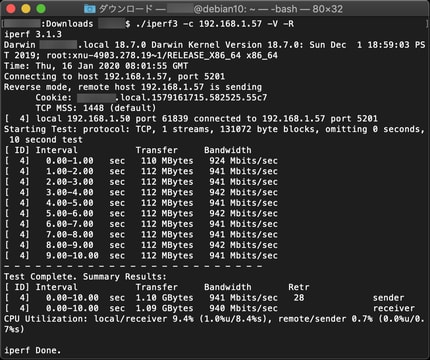Click the retransmit count '28'
430x360 pixels.
(299, 298)
